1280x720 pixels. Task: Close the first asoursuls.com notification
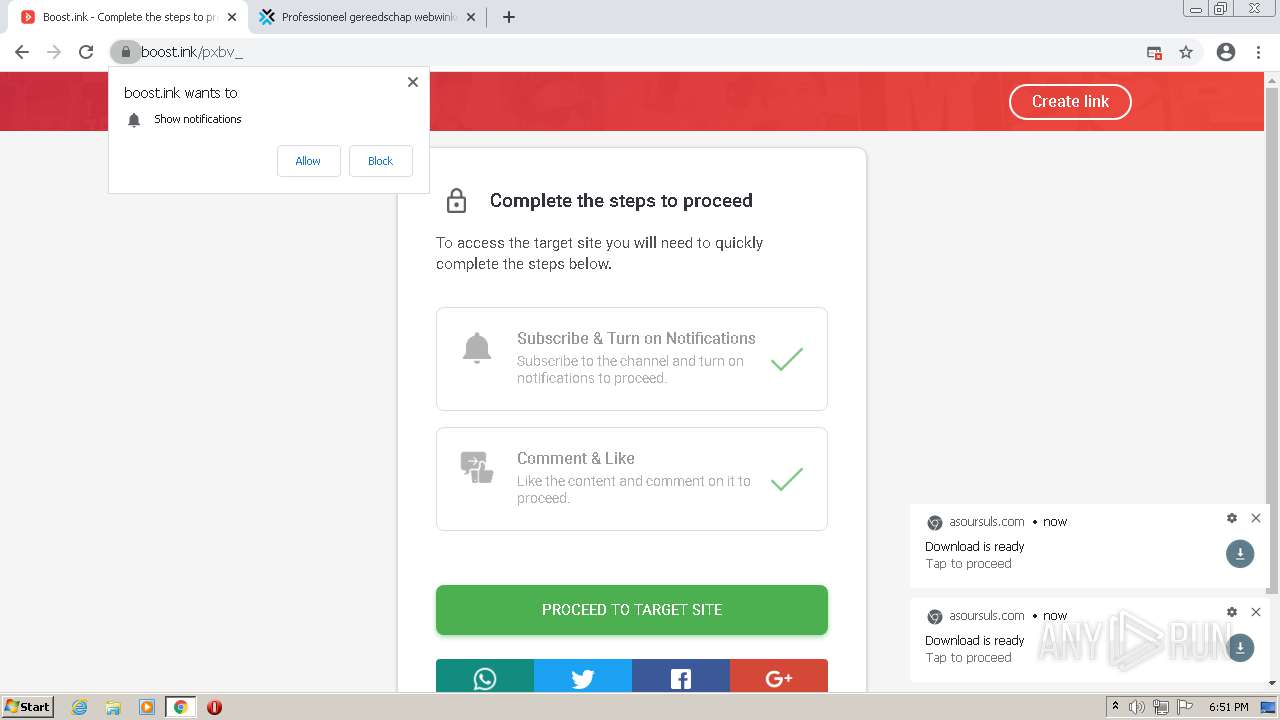click(1256, 518)
